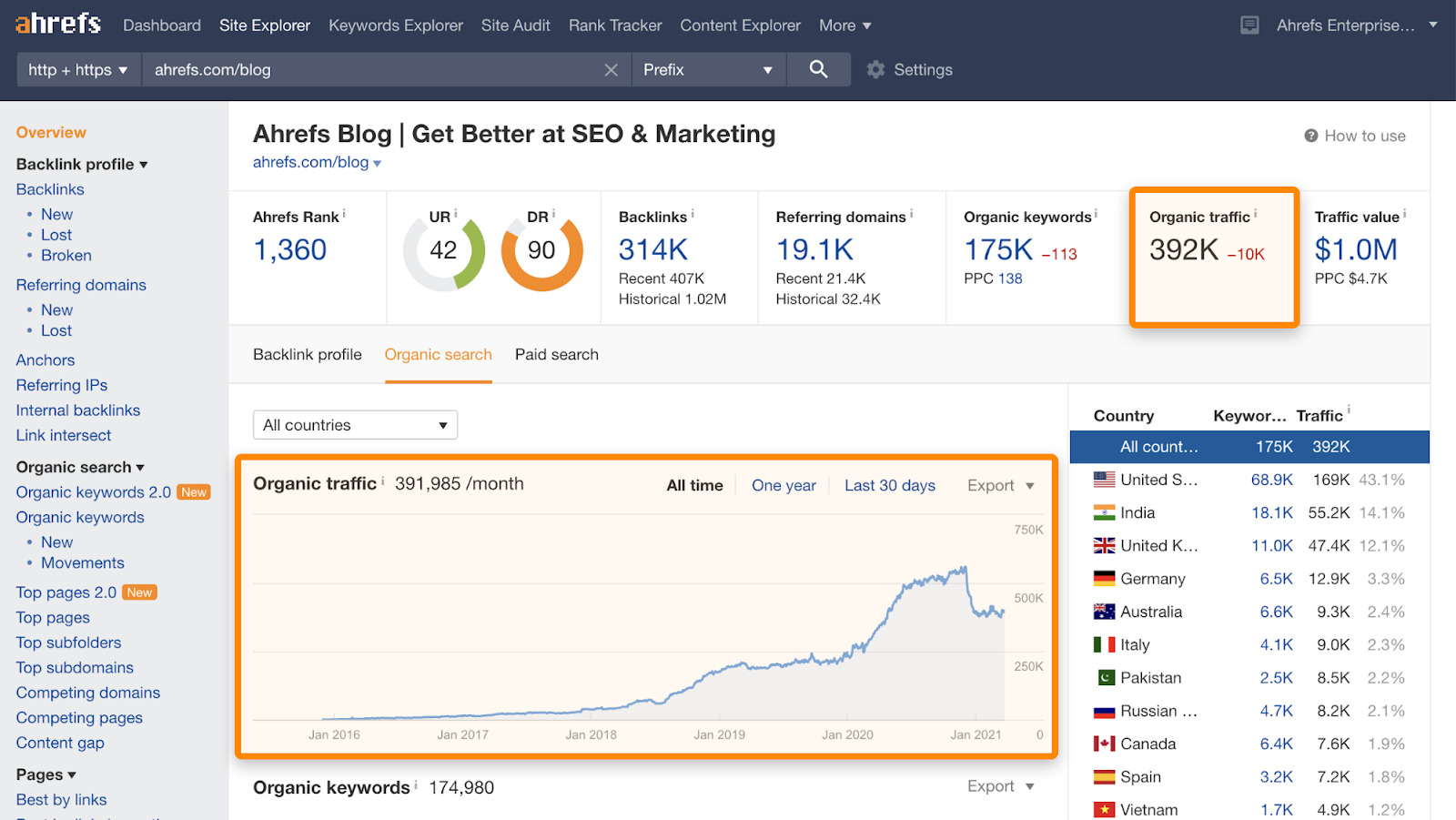The height and width of the screenshot is (820, 1456).
Task: Open Settings via the gear icon
Action: click(x=875, y=70)
